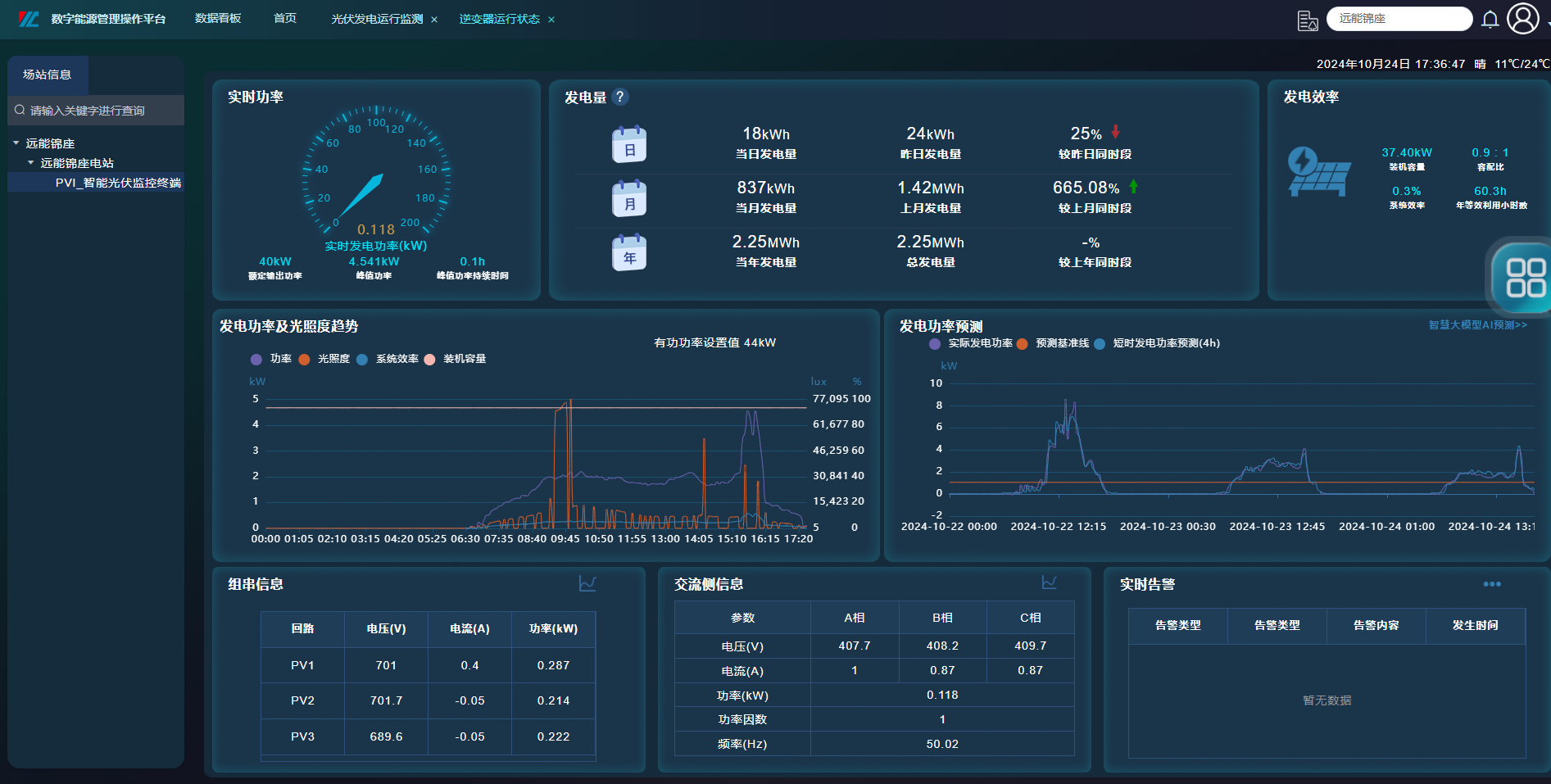Close the 逆变器运行状态 tab
The image size is (1551, 784).
pos(551,20)
